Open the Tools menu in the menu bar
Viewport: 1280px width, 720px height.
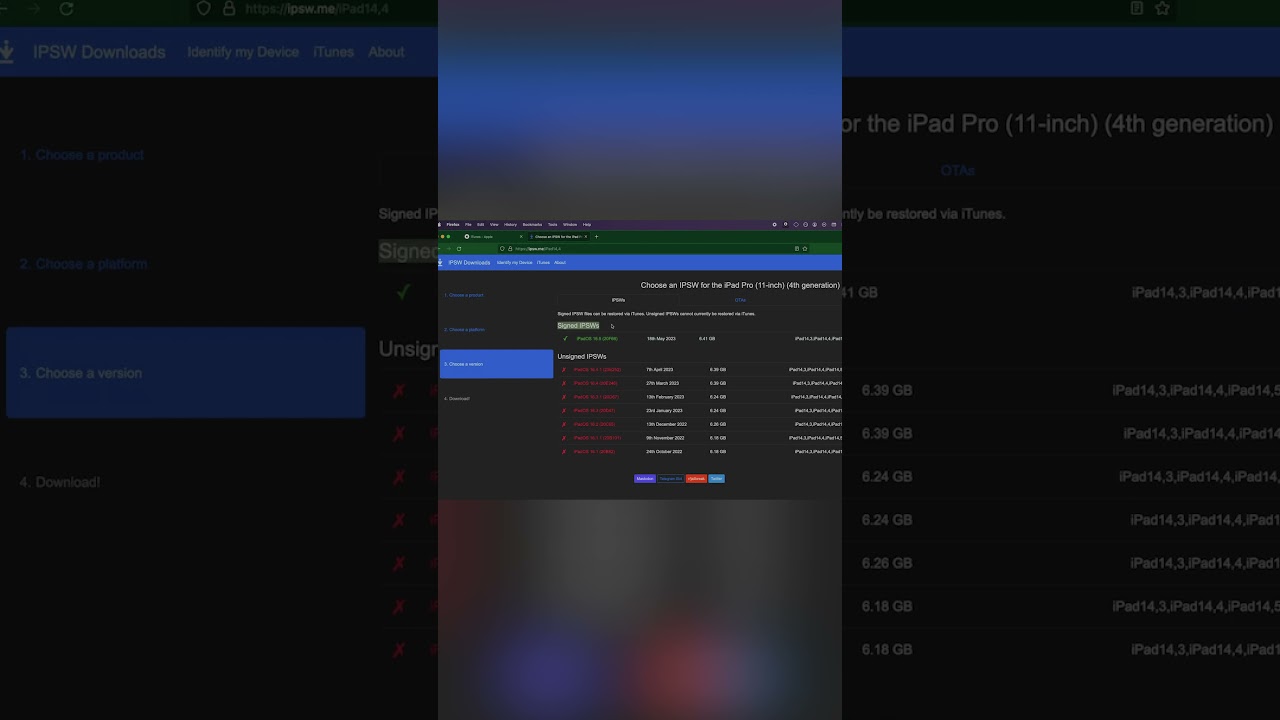[x=552, y=225]
